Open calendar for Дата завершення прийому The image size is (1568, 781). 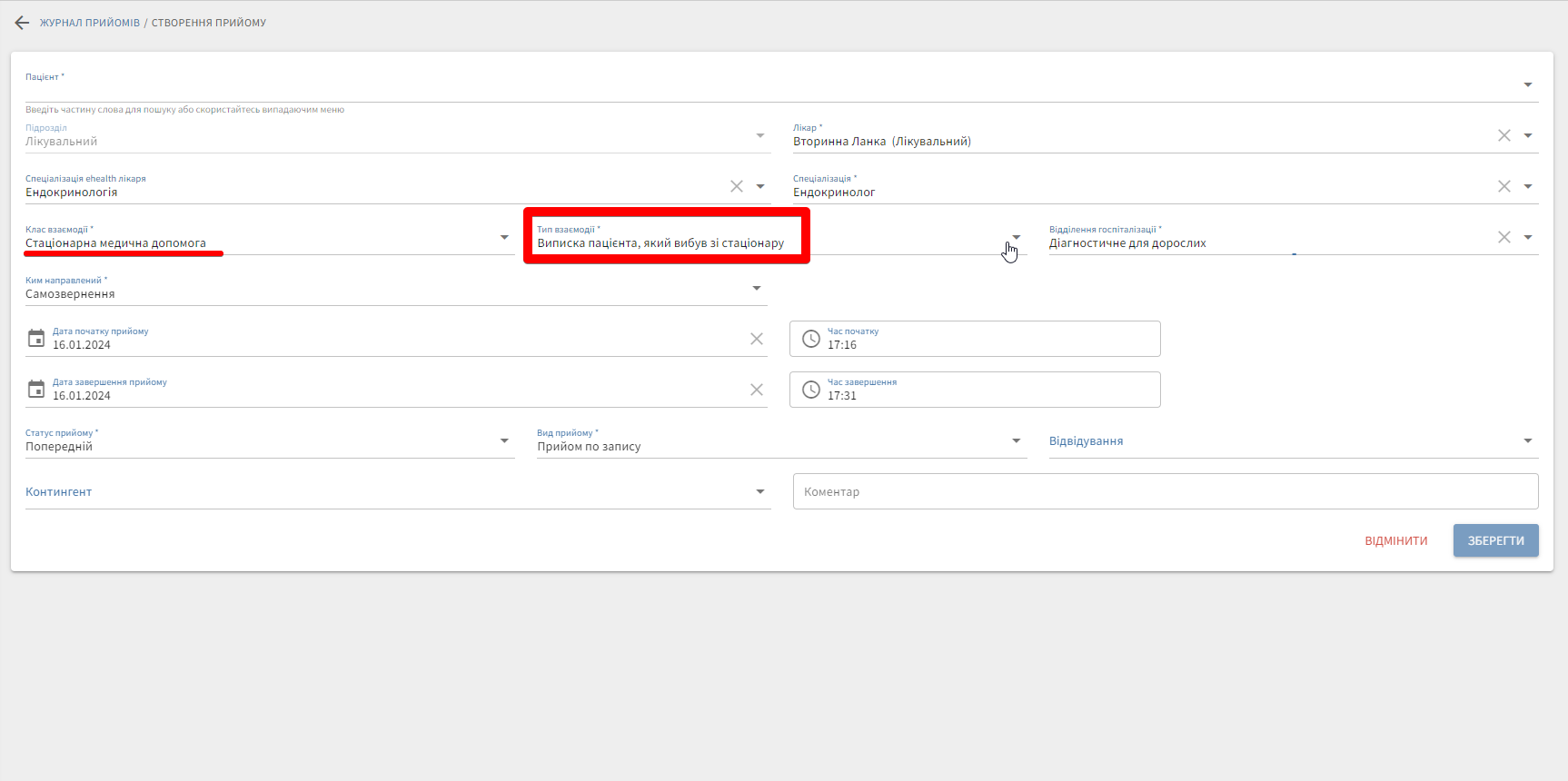click(36, 390)
